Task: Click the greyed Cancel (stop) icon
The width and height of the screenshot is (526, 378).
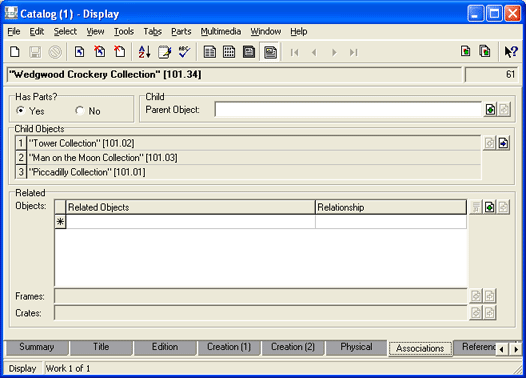Action: (55, 52)
